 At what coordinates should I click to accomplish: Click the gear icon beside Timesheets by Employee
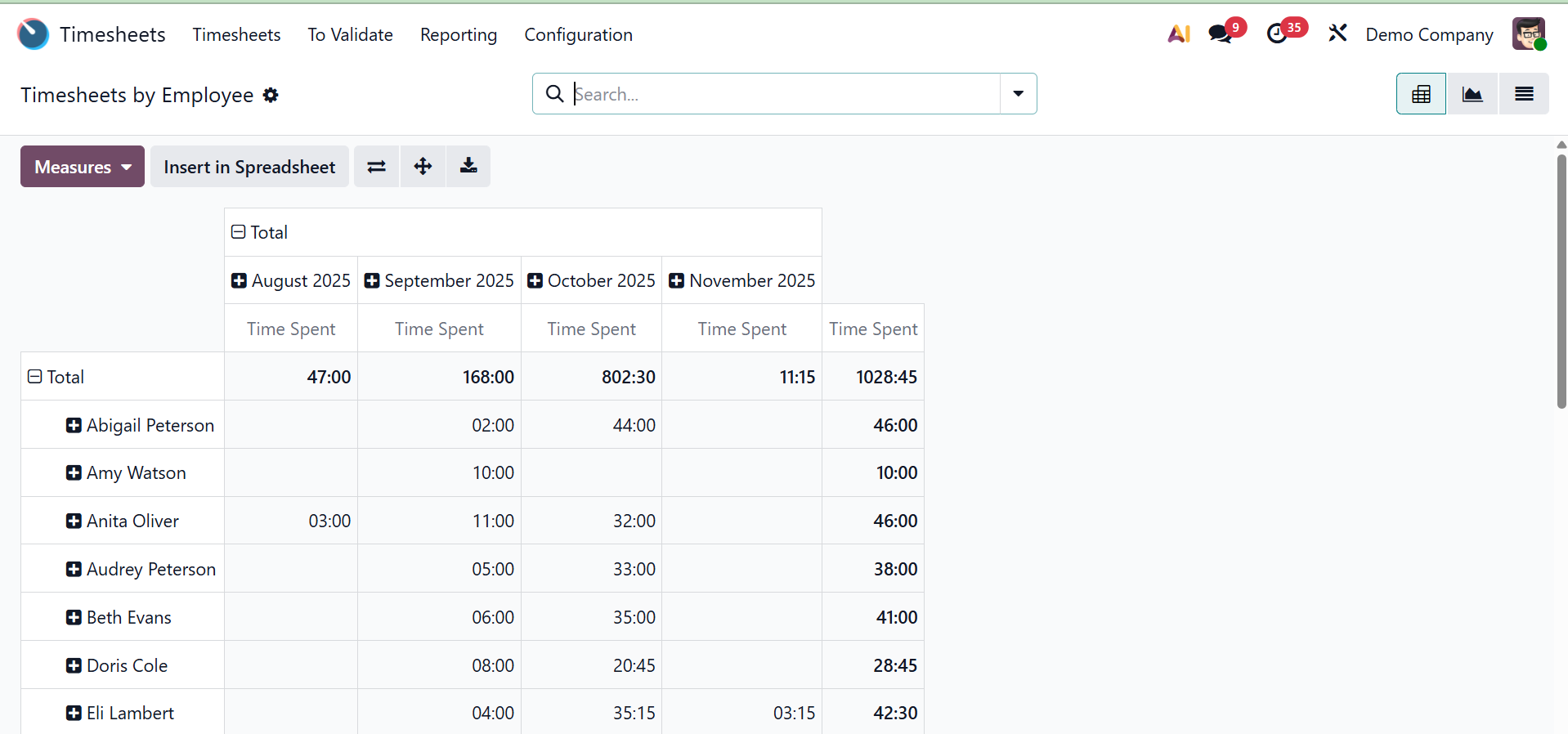271,96
